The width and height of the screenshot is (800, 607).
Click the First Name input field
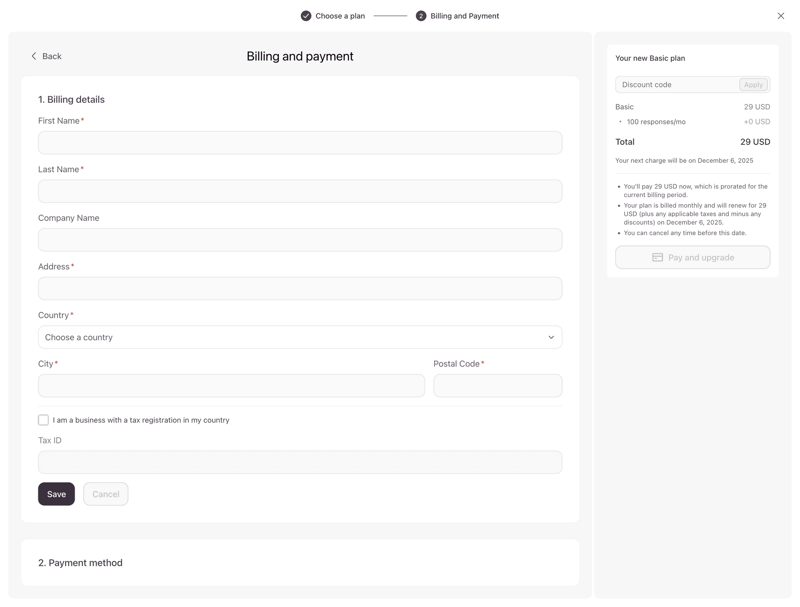click(300, 142)
